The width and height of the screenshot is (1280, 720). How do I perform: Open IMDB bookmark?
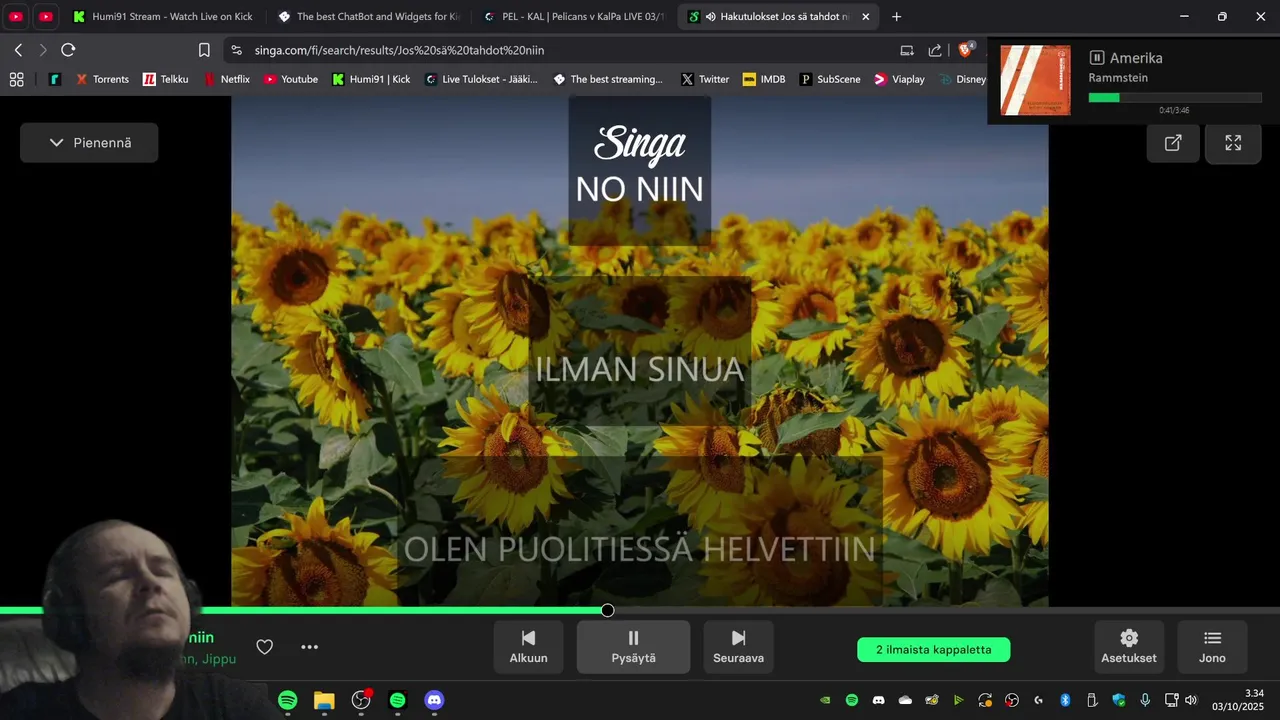coord(764,79)
